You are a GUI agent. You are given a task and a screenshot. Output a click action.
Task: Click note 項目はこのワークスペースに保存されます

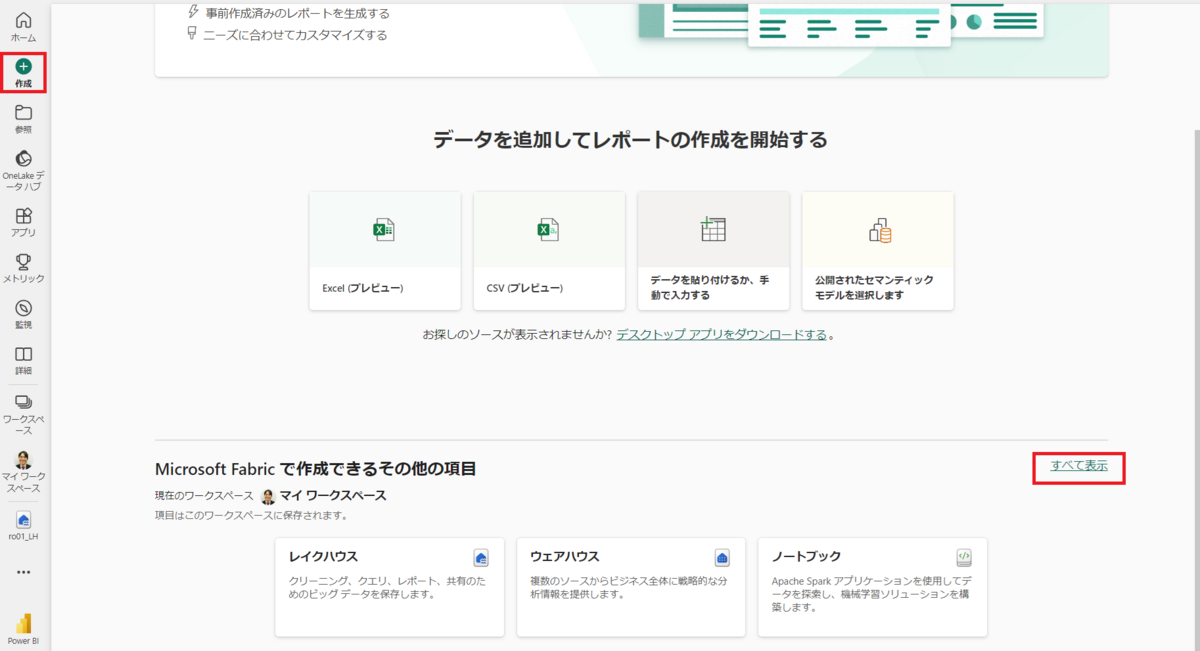pyautogui.click(x=251, y=516)
